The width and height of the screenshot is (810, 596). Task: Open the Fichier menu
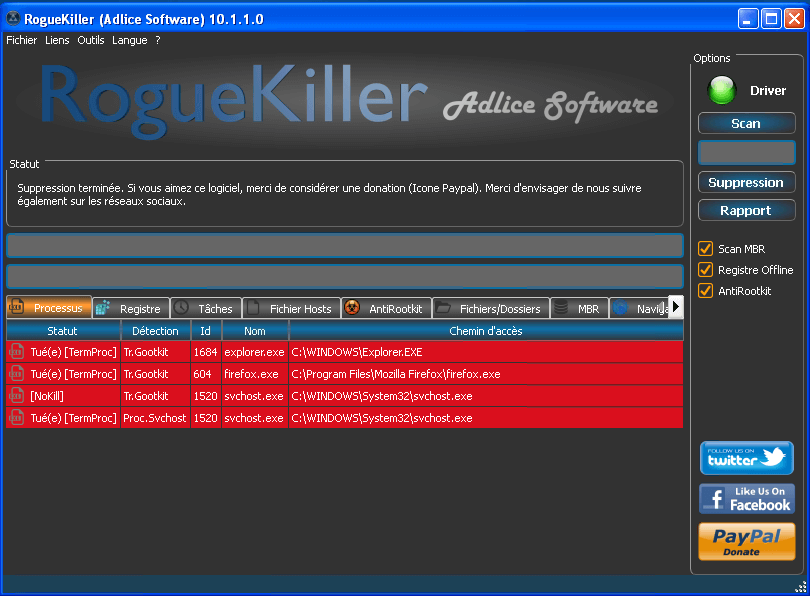pyautogui.click(x=21, y=40)
